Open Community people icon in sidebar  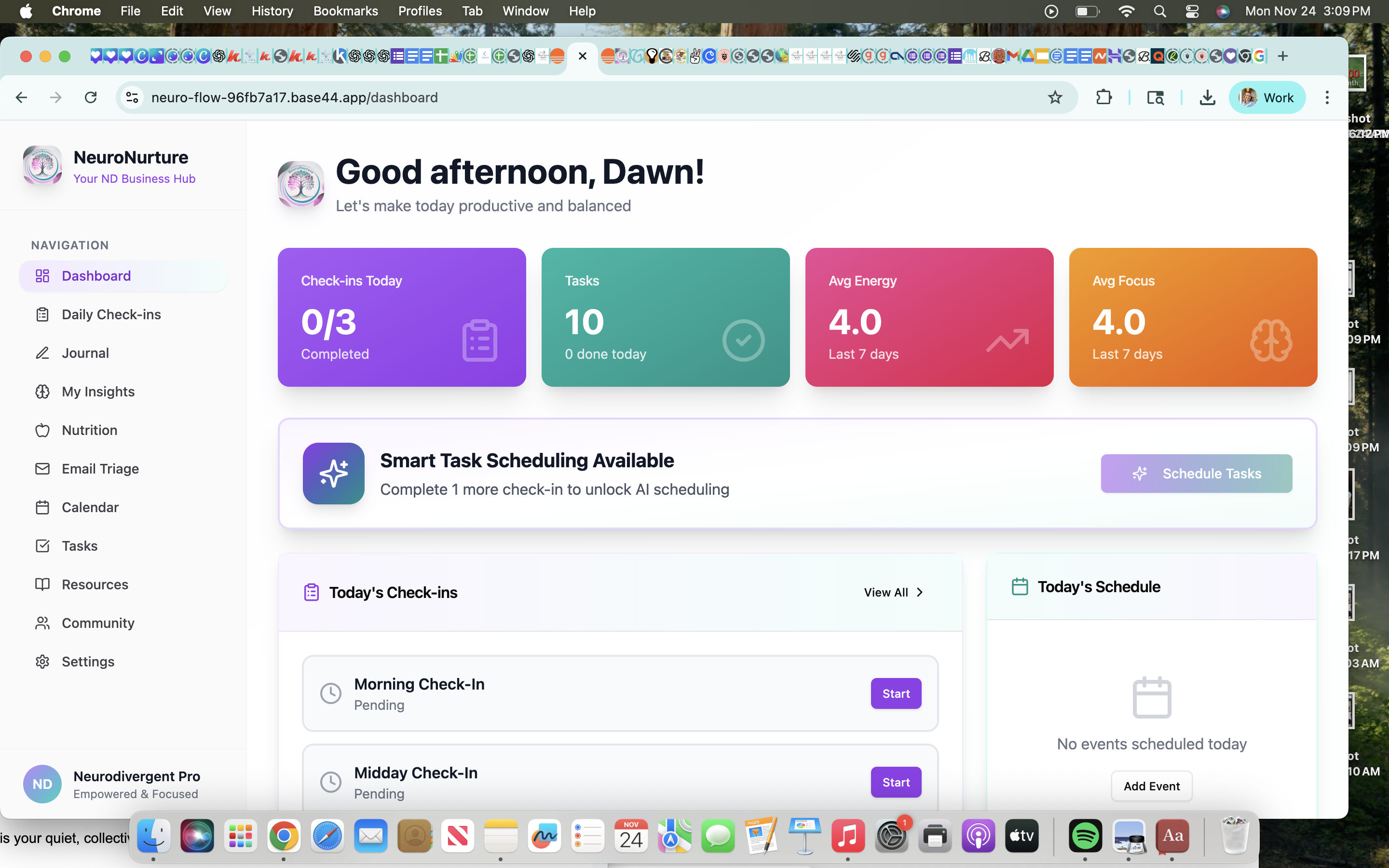pyautogui.click(x=42, y=623)
